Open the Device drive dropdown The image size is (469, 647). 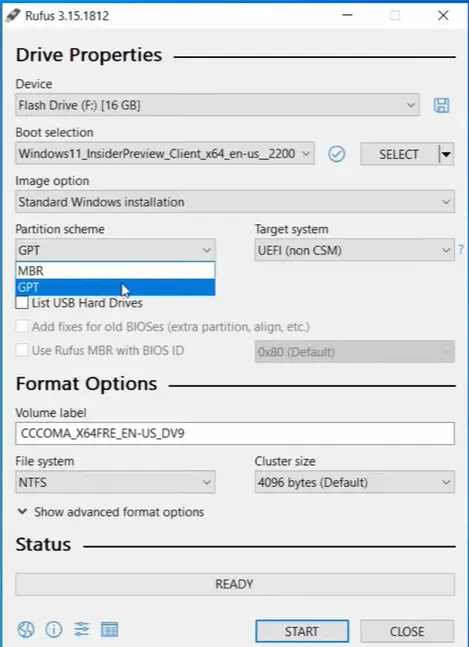[217, 105]
